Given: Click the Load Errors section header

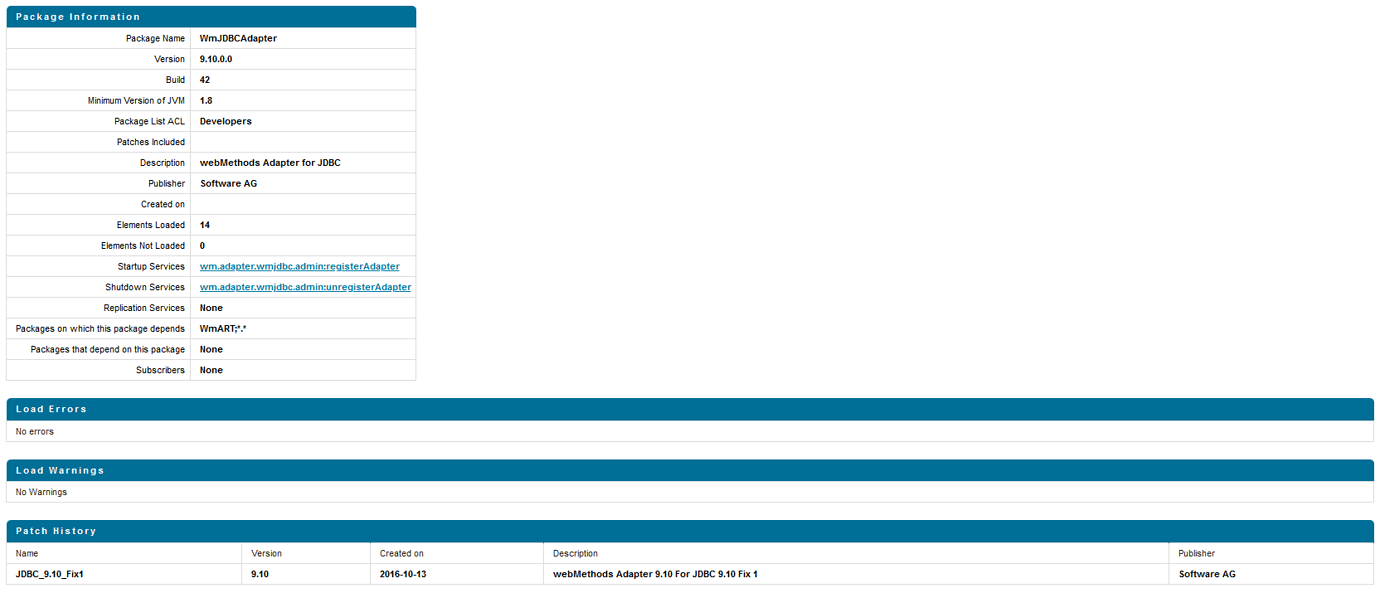Looking at the screenshot, I should coord(690,409).
